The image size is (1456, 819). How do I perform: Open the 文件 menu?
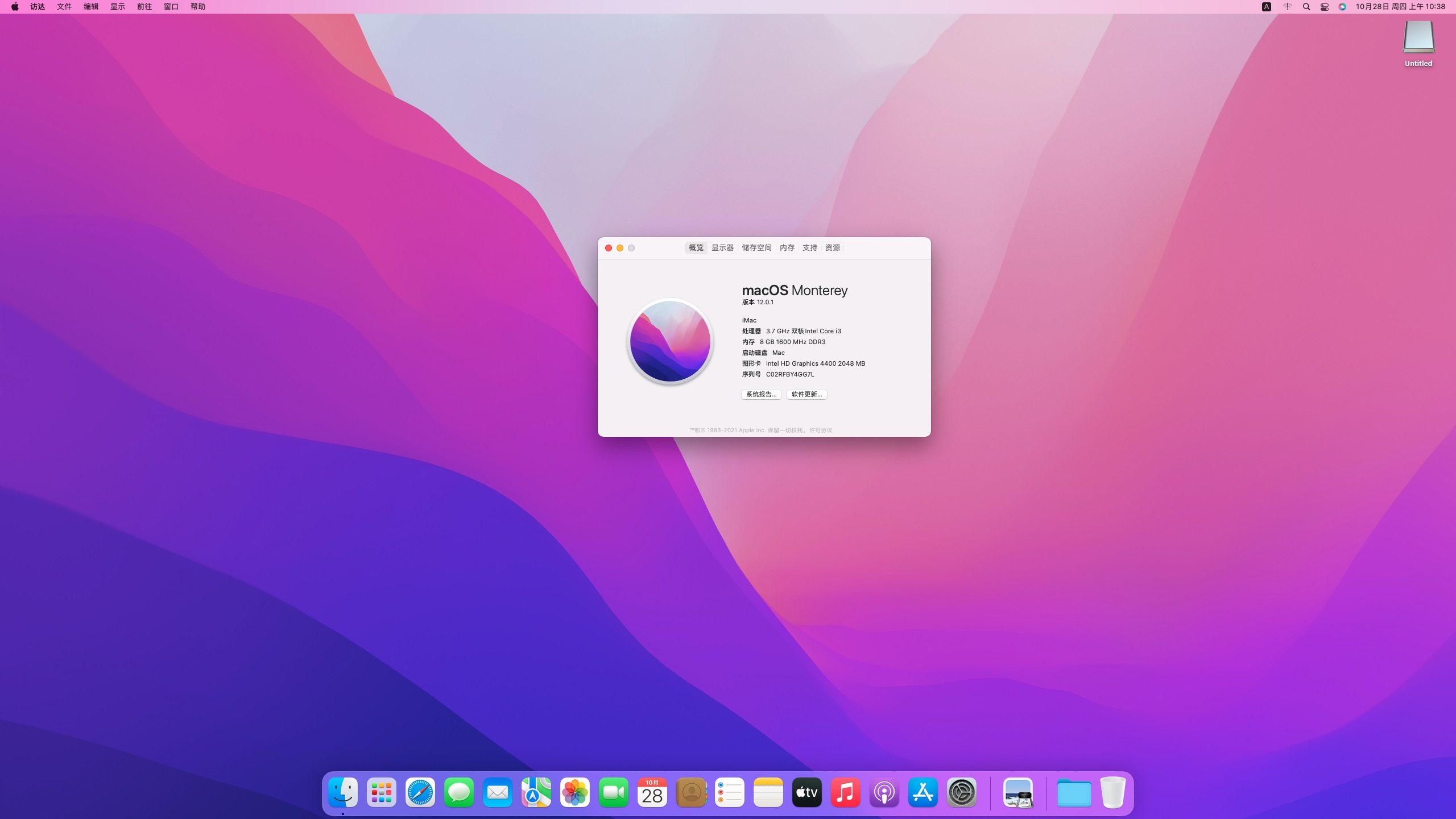click(x=64, y=7)
